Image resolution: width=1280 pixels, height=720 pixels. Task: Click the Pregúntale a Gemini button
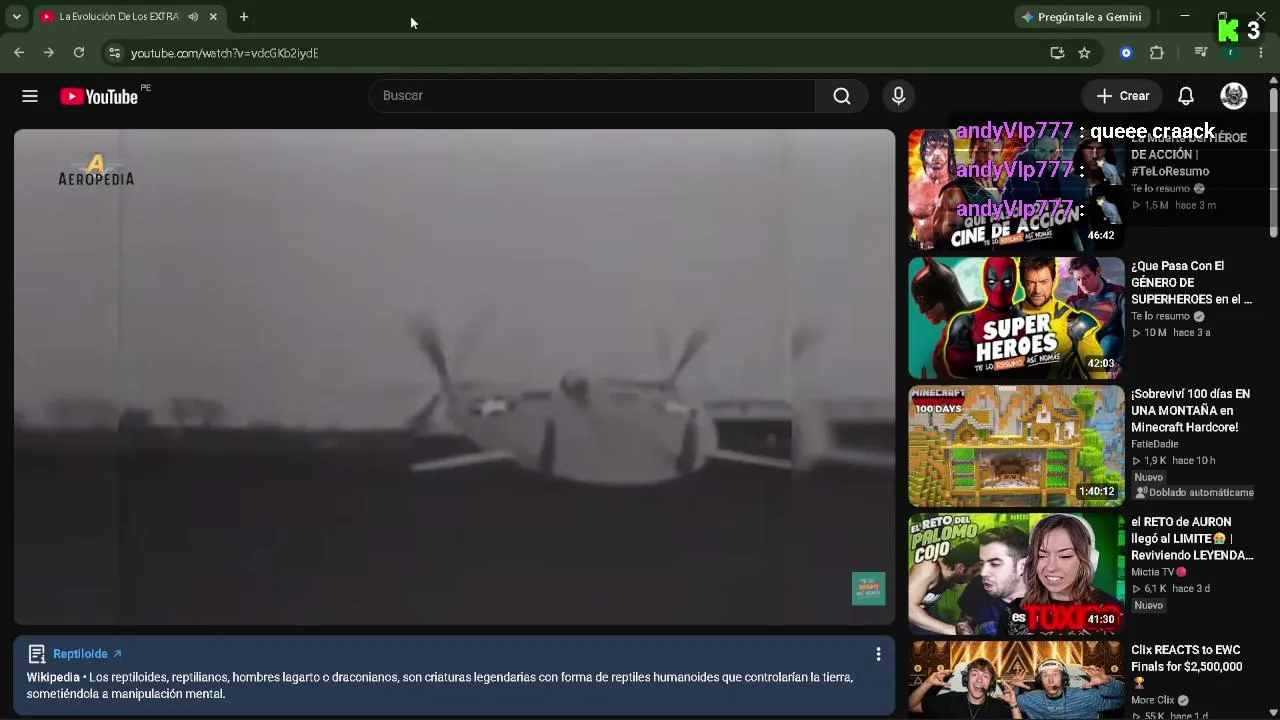(1081, 17)
